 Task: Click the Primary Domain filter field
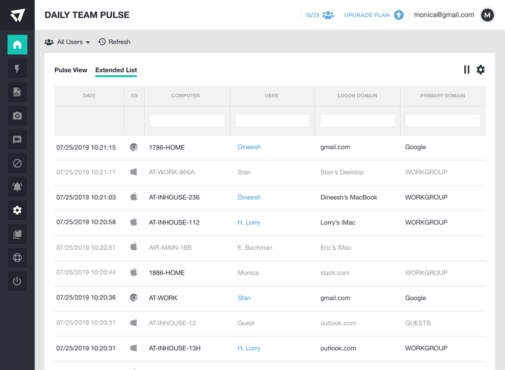443,121
